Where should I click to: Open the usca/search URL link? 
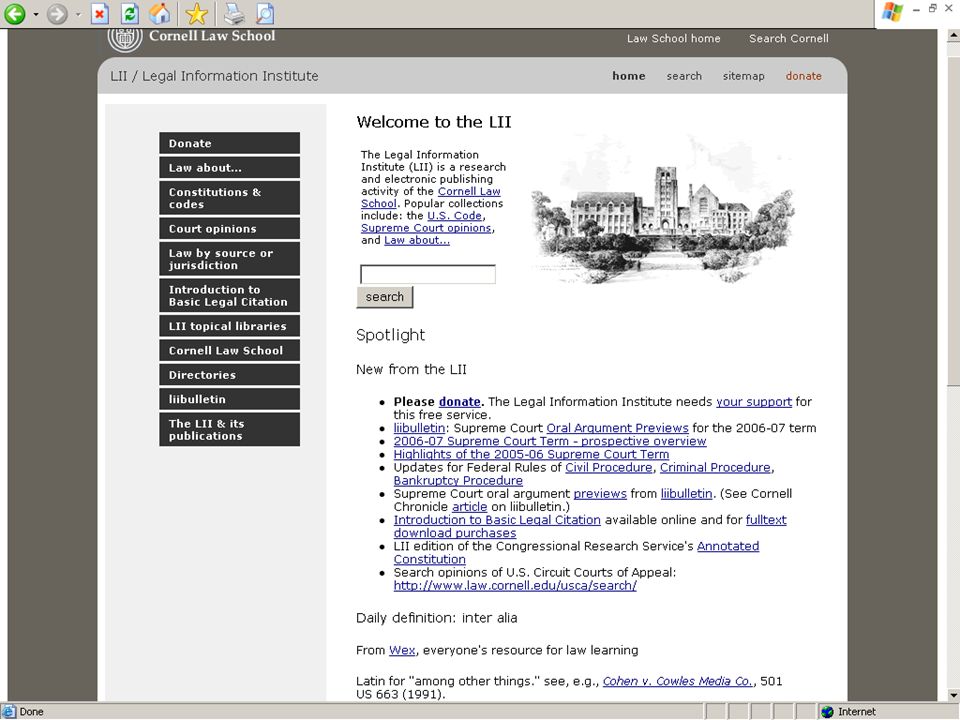[515, 585]
